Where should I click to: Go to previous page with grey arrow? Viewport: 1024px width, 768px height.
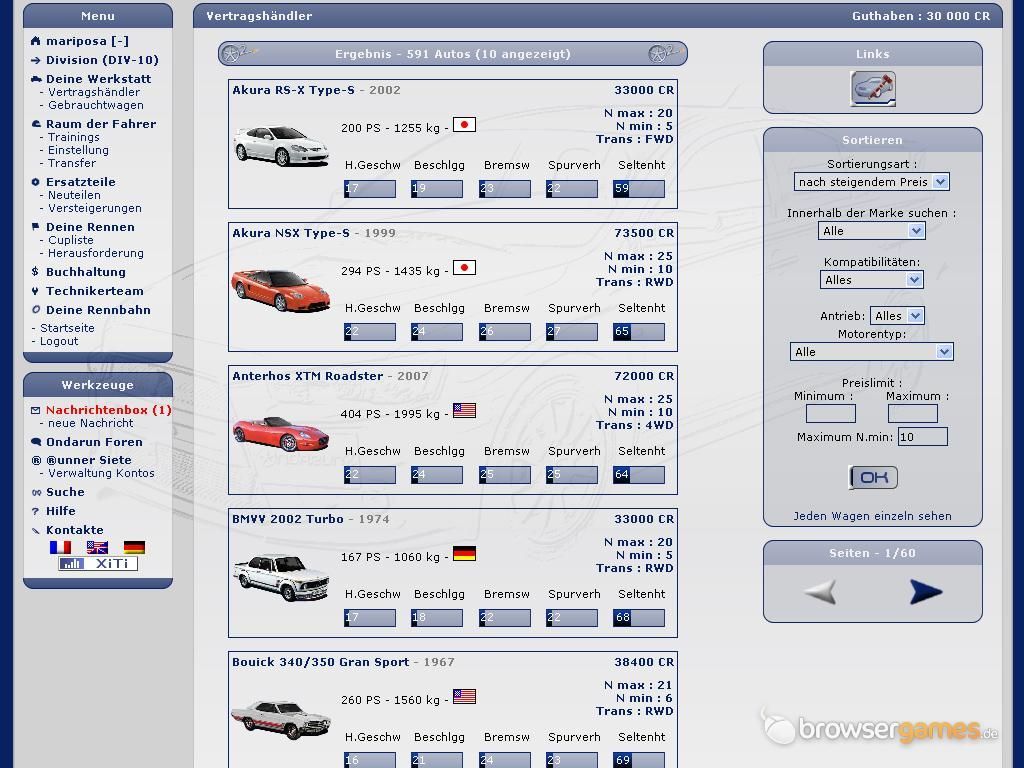820,592
